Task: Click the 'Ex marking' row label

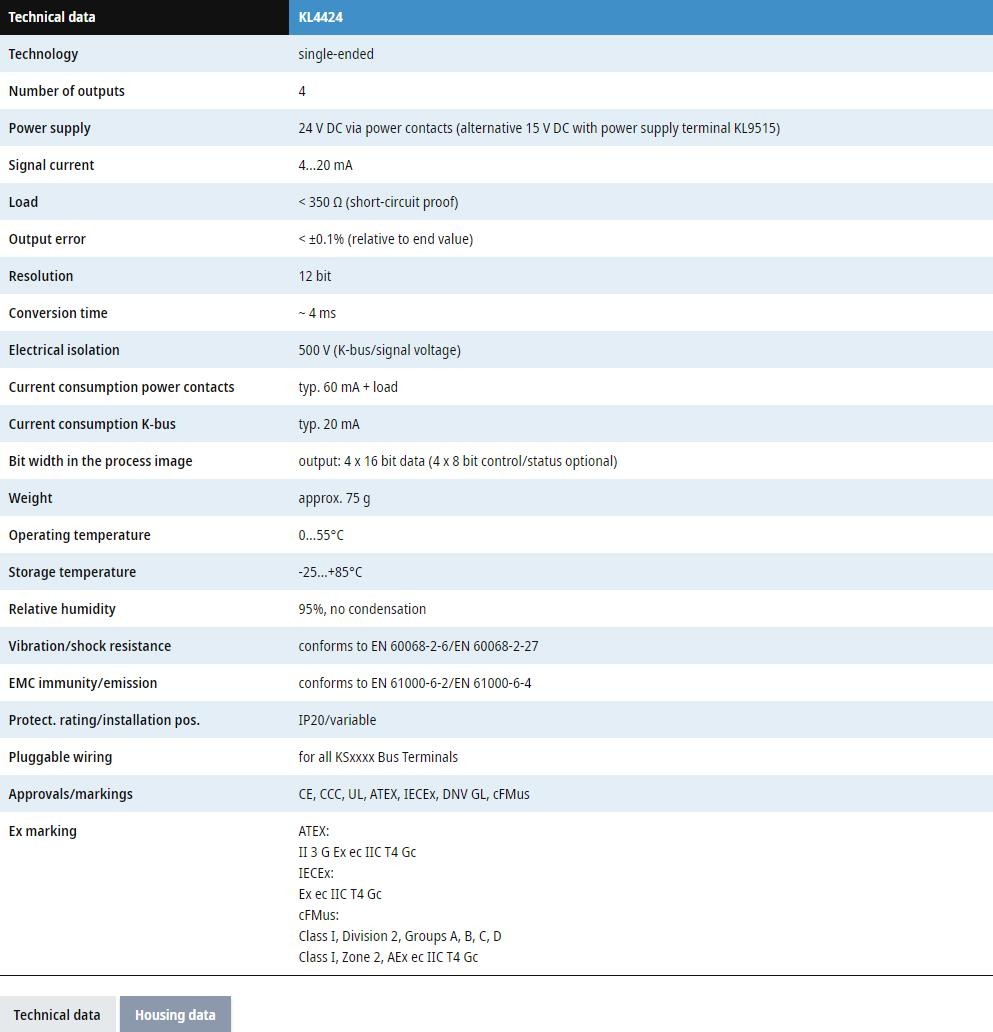Action: (x=43, y=831)
